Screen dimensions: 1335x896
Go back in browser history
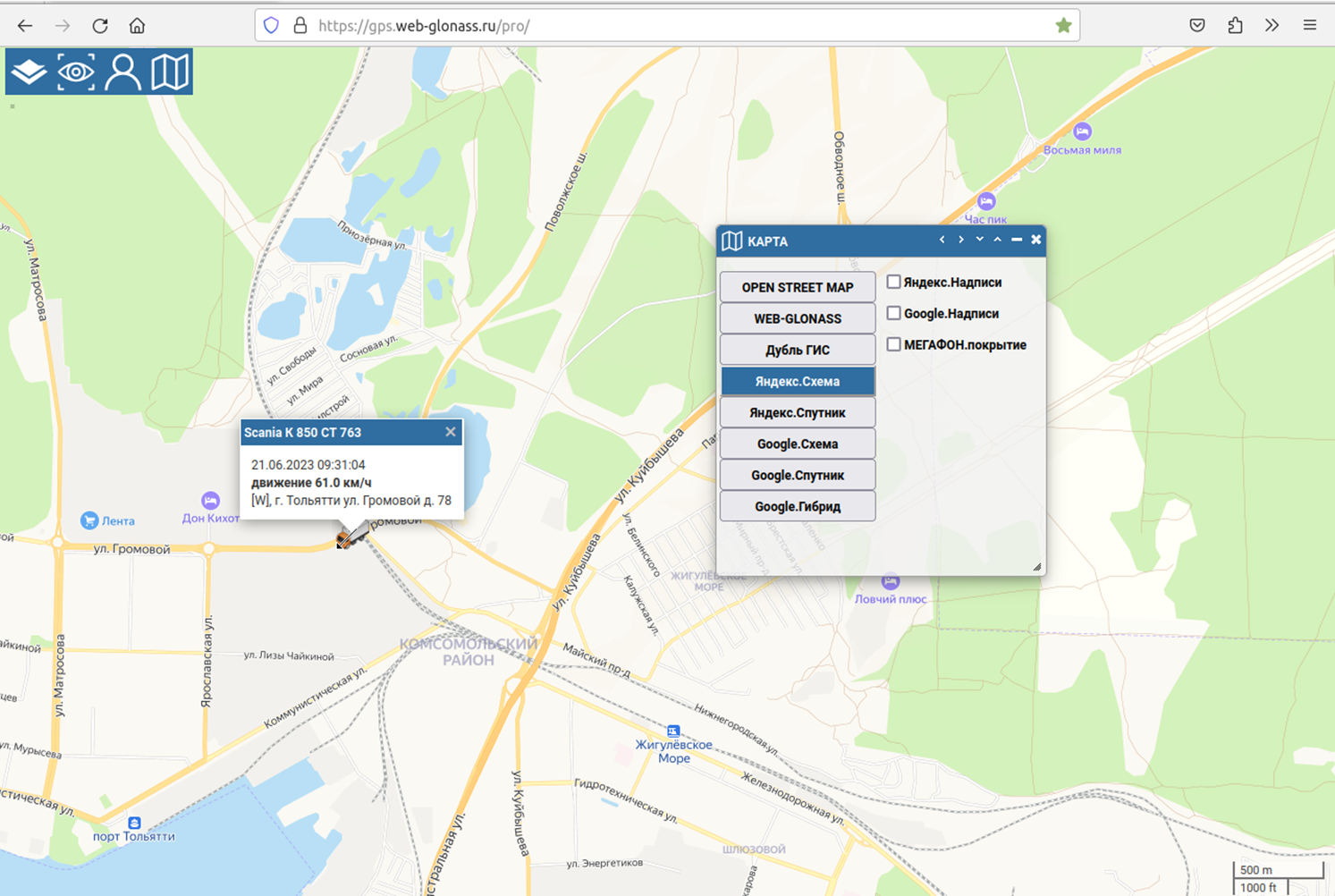pyautogui.click(x=25, y=25)
